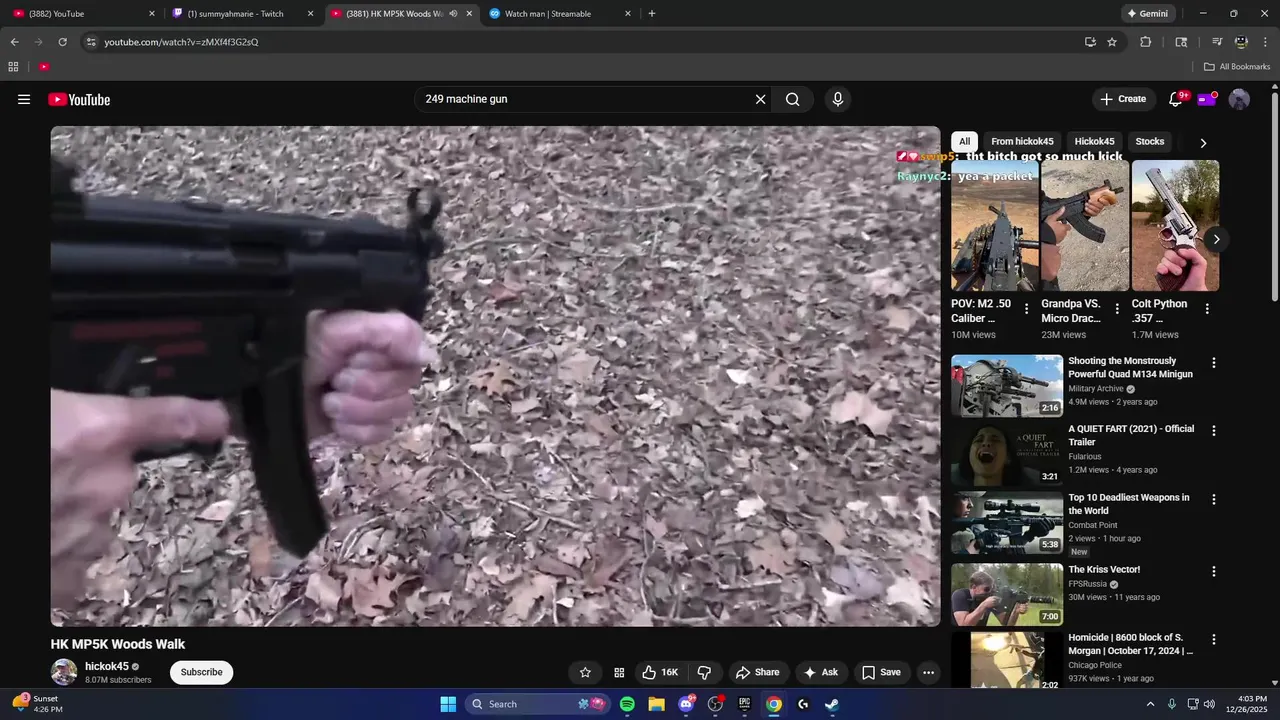
Task: Click the Create button
Action: point(1123,99)
